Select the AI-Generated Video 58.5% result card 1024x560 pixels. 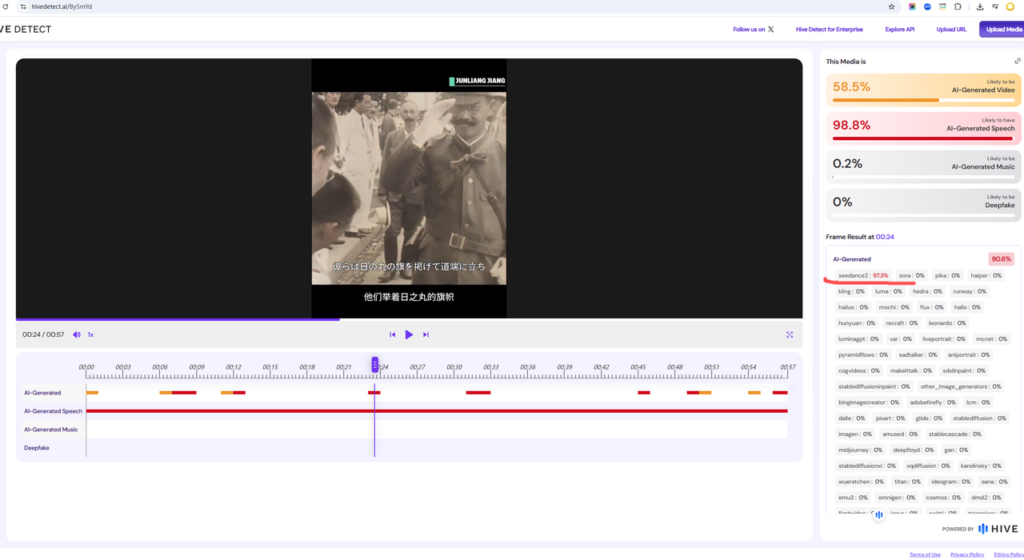tap(923, 90)
